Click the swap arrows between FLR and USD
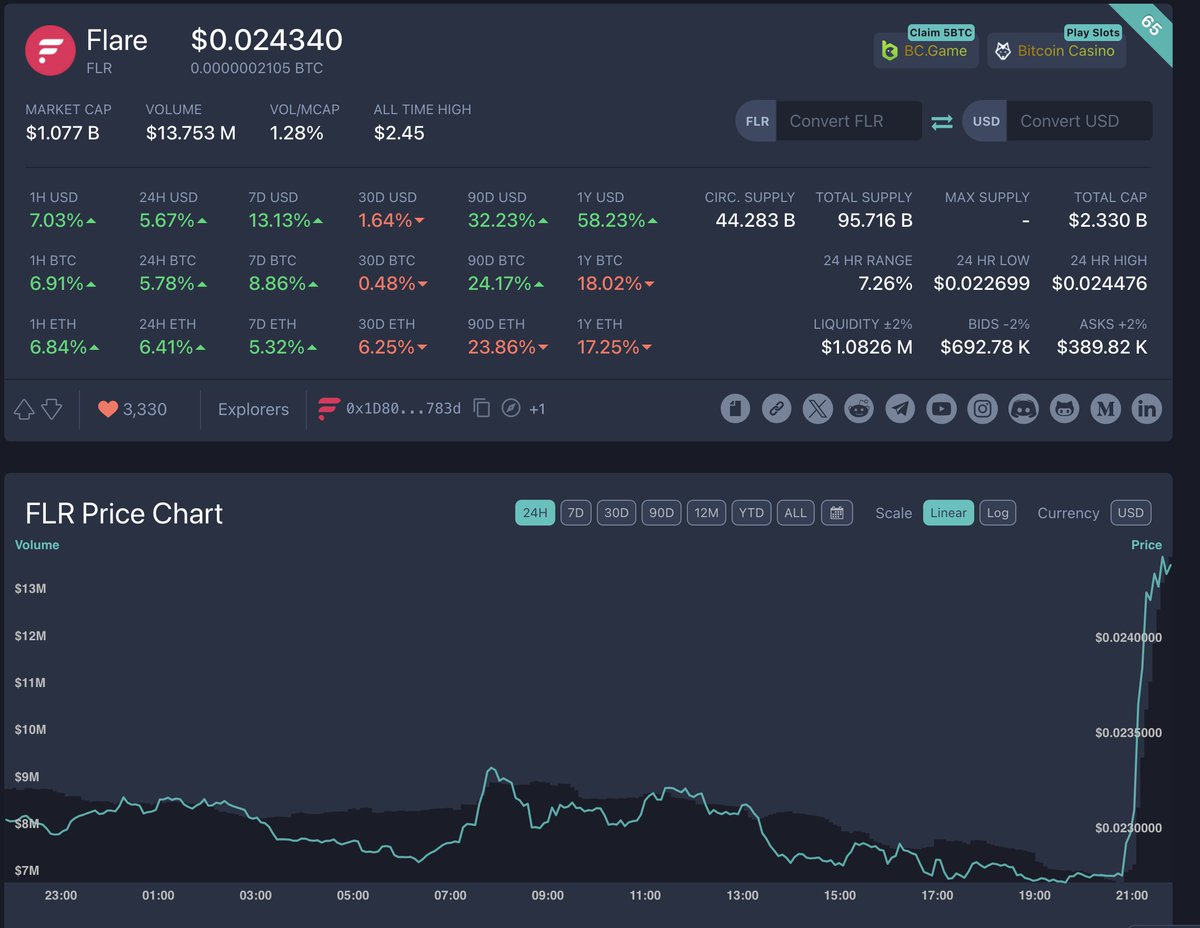This screenshot has height=928, width=1200. [942, 122]
